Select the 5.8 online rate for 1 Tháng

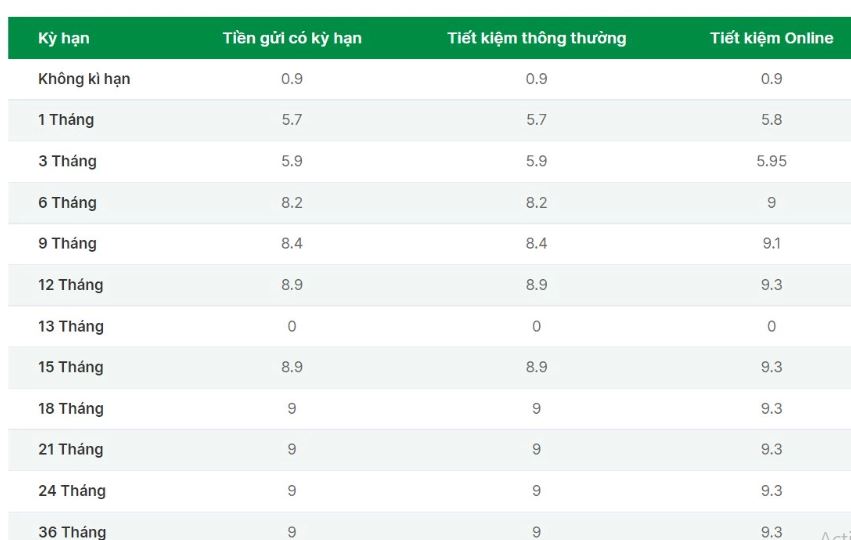(771, 119)
